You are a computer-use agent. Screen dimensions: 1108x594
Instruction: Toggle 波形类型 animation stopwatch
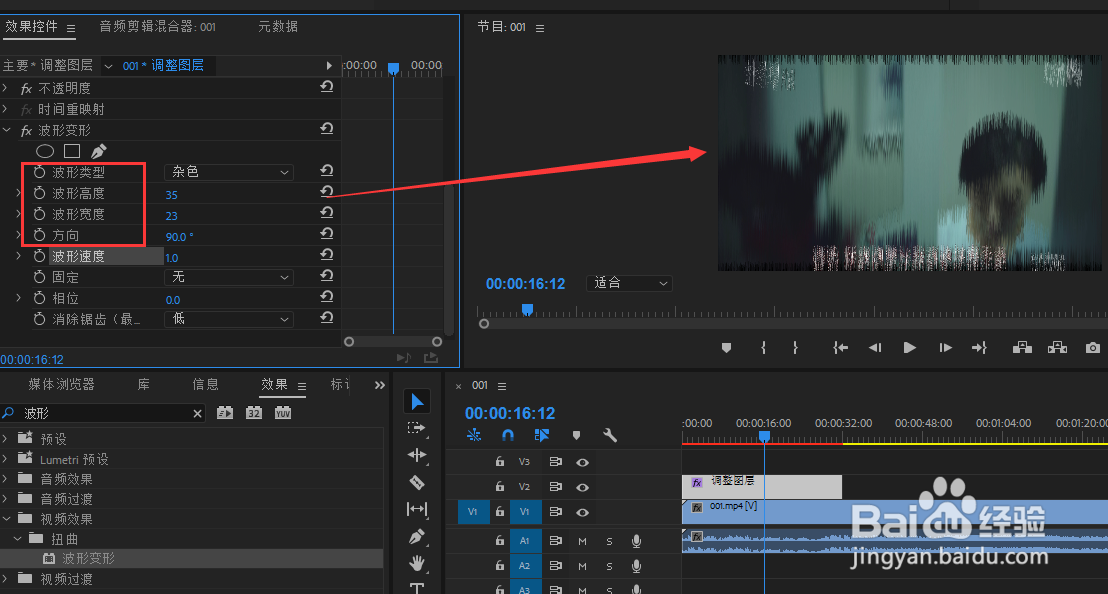pos(40,172)
